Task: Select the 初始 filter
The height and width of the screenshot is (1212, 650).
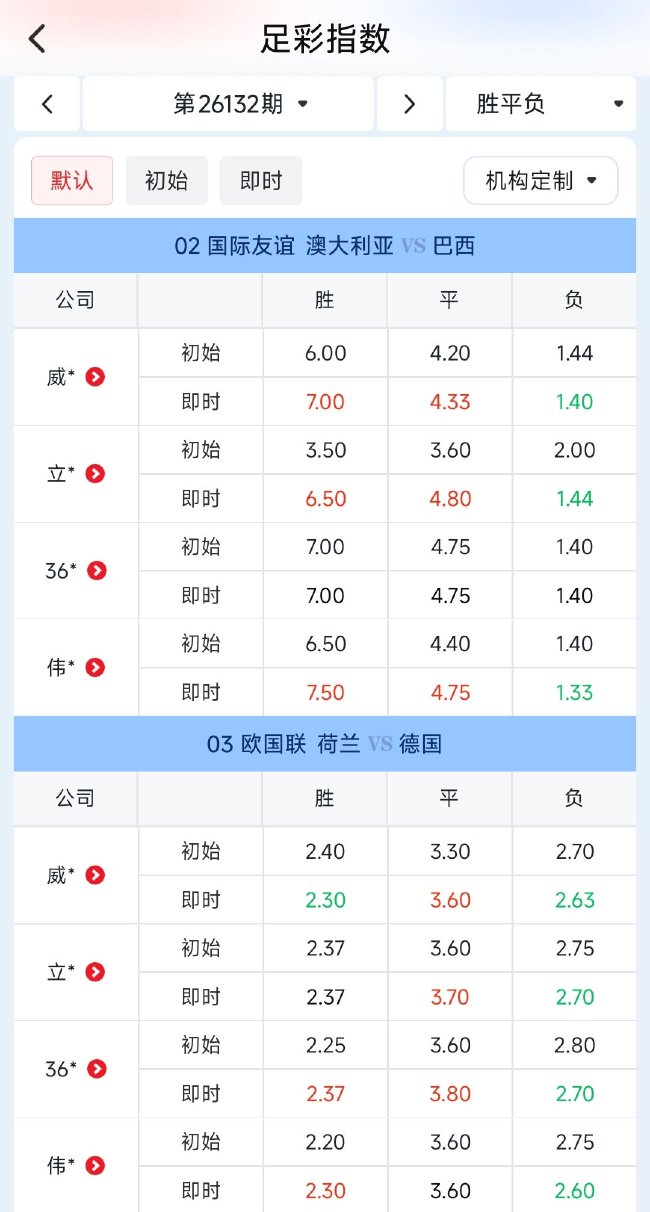Action: (167, 181)
